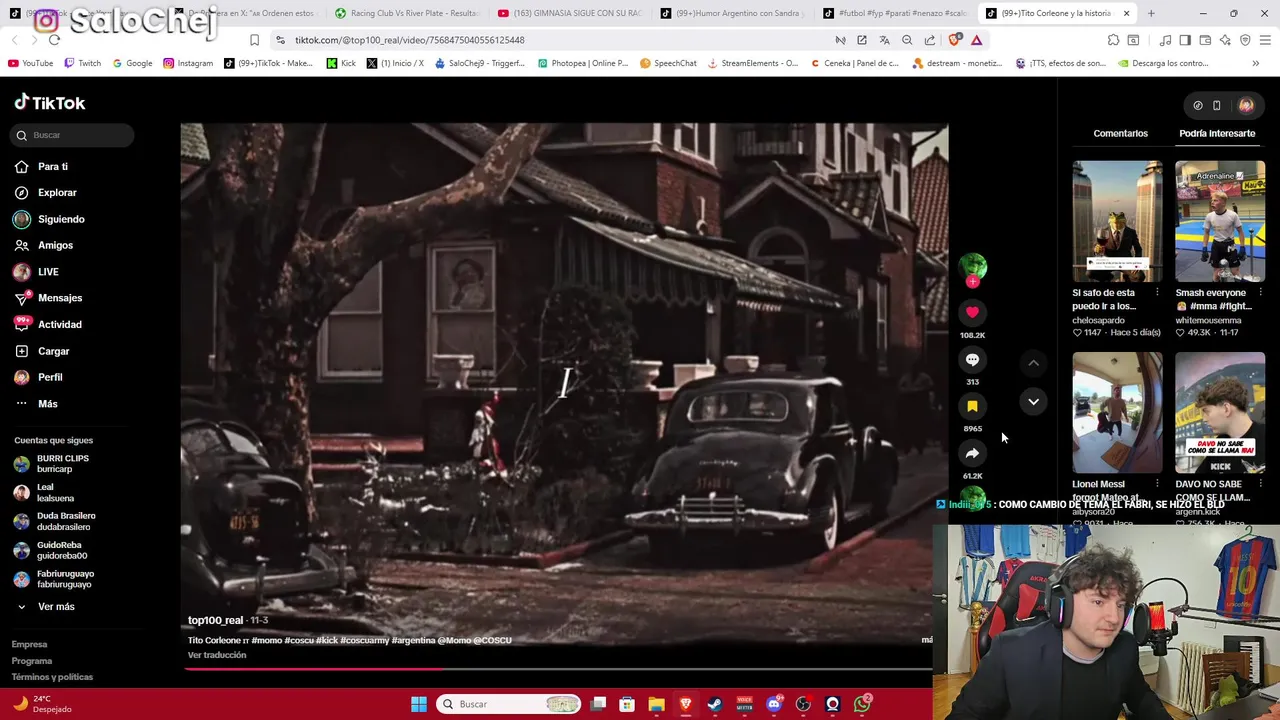Switch to Racing Club Vs River Plate tab
Screen dimensions: 1280x720
(407, 13)
